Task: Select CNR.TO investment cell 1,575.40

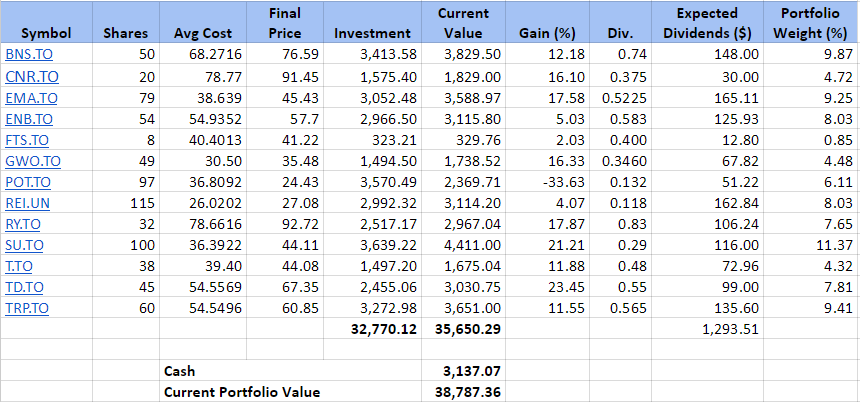Action: (x=372, y=77)
